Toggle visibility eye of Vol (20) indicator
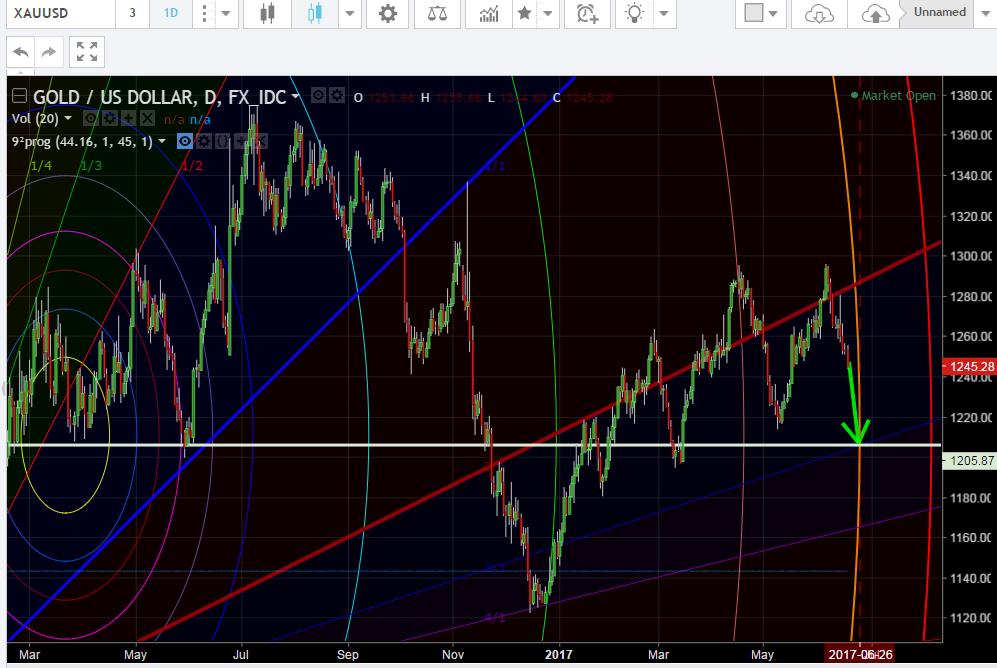Image resolution: width=997 pixels, height=668 pixels. (x=90, y=118)
